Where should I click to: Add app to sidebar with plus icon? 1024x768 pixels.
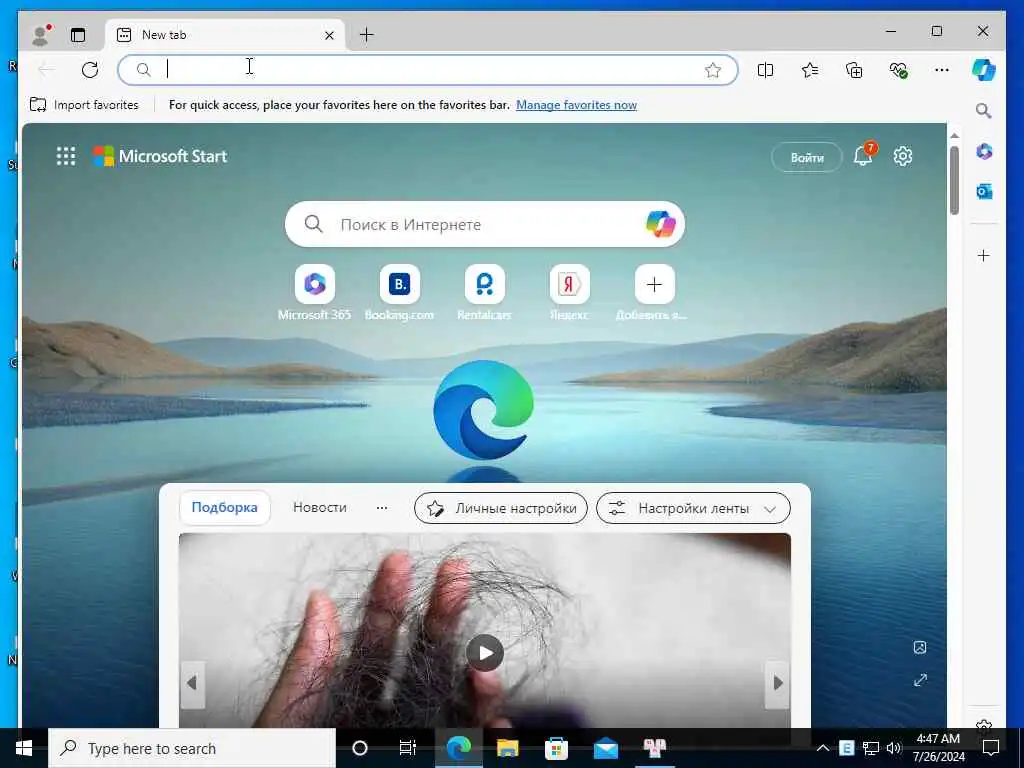(x=984, y=255)
